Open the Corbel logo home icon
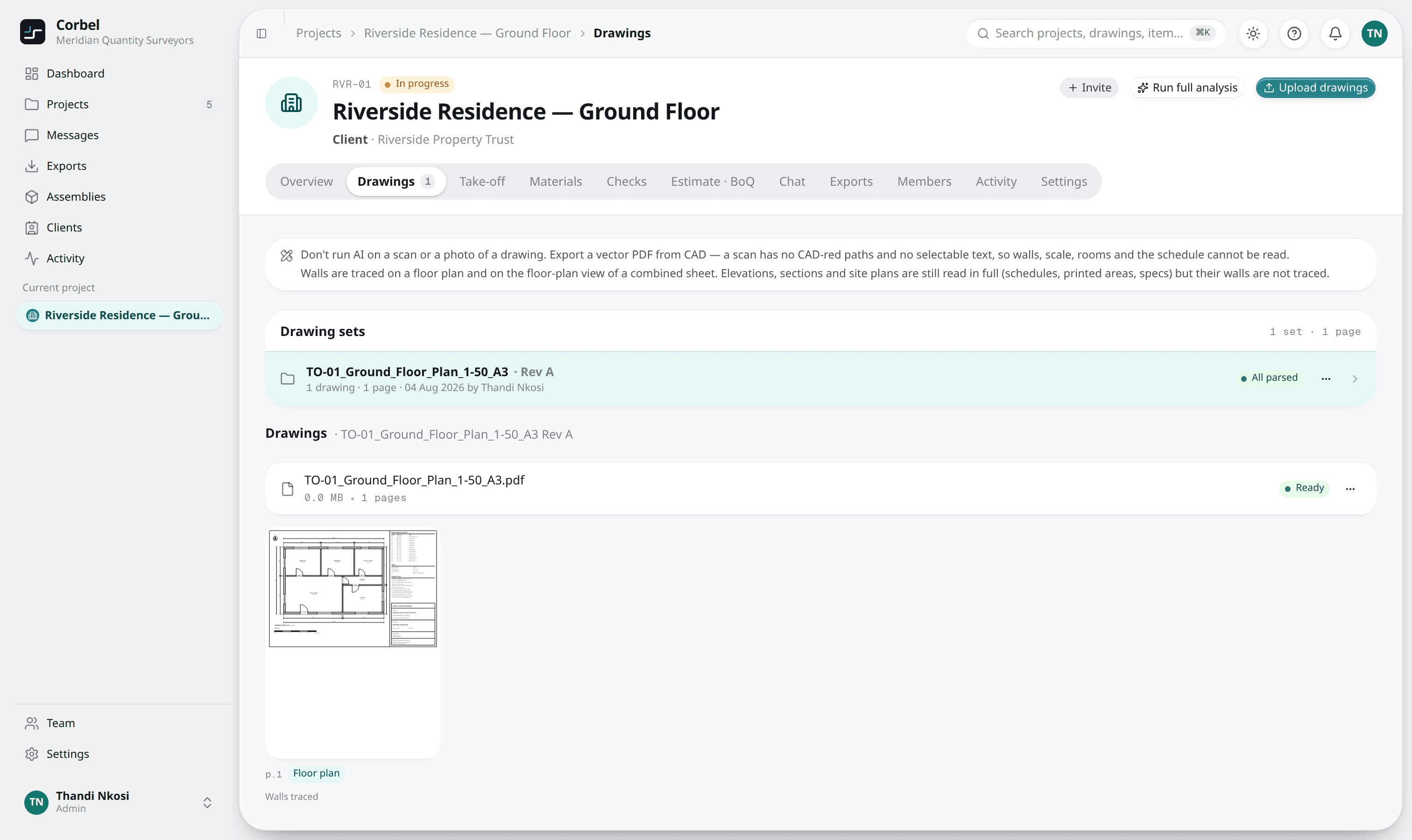The image size is (1412, 840). click(32, 32)
